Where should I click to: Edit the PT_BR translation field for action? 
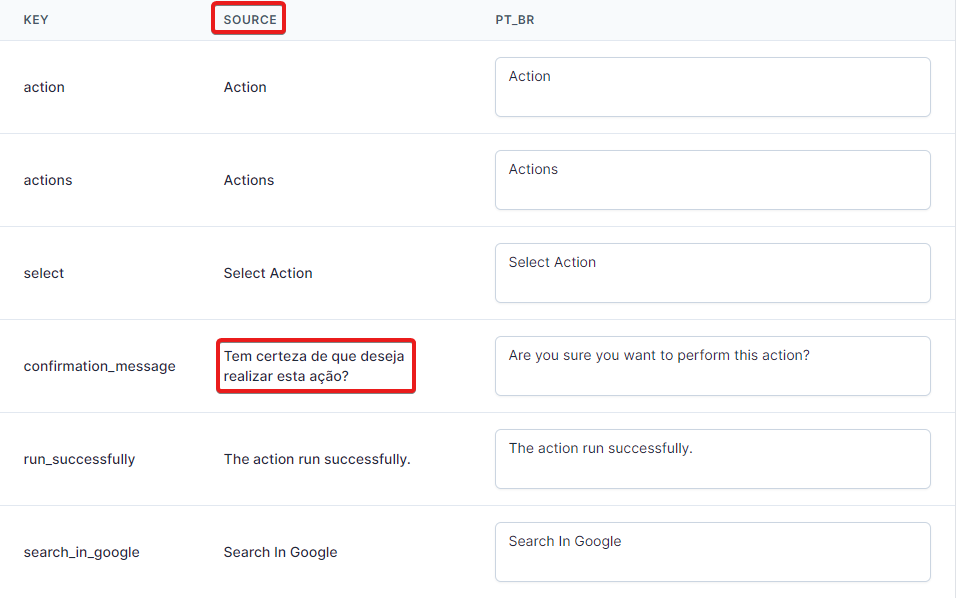[x=712, y=87]
